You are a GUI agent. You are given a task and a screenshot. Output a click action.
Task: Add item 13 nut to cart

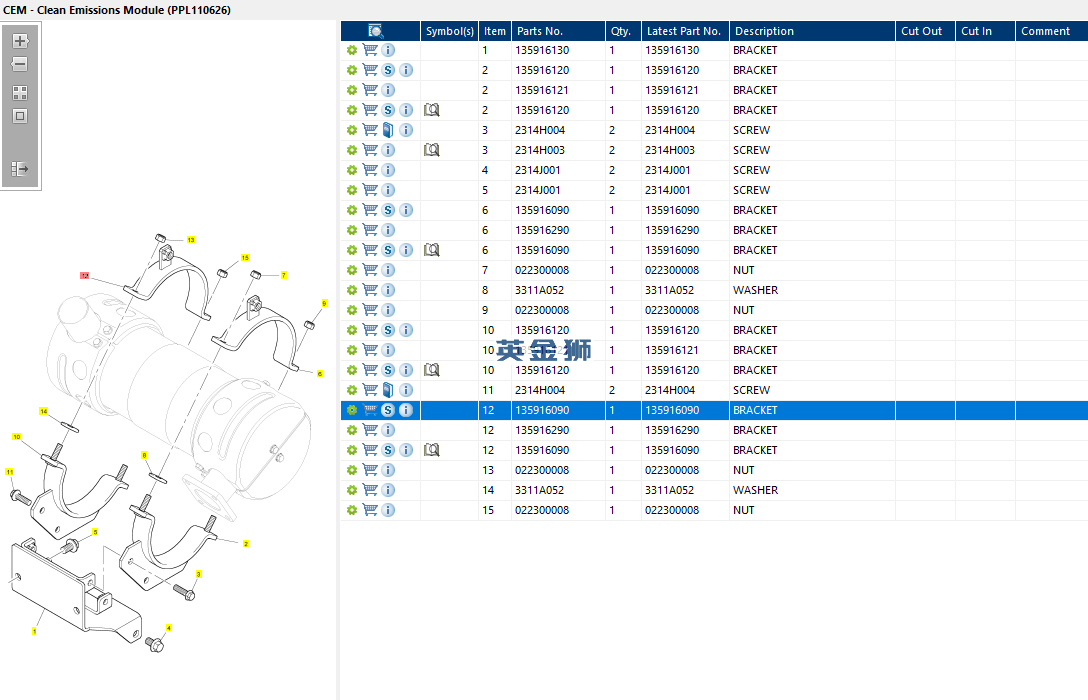click(x=370, y=470)
